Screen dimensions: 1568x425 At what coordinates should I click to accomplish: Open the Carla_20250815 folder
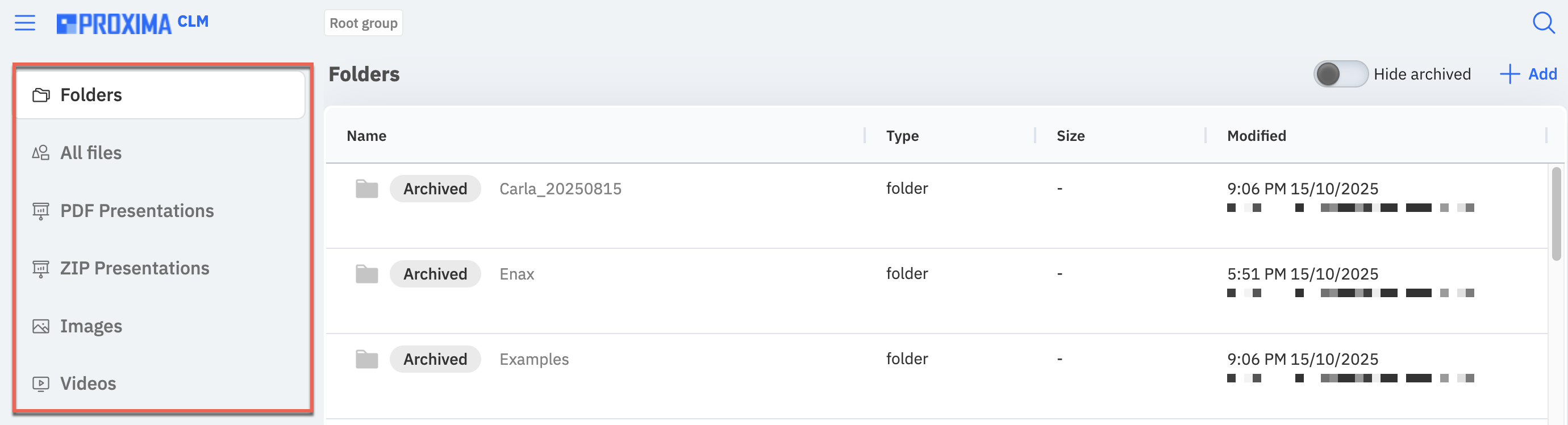pyautogui.click(x=560, y=189)
